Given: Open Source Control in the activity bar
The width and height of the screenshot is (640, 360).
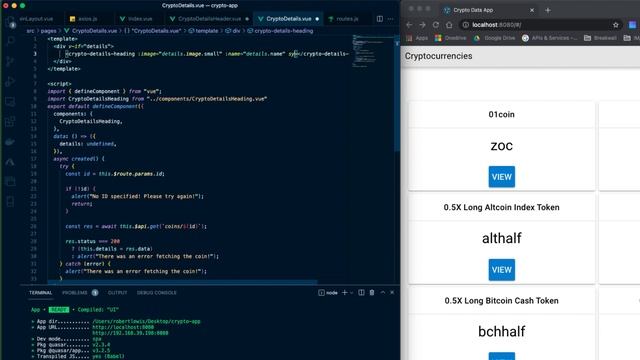Looking at the screenshot, I should (x=10, y=61).
